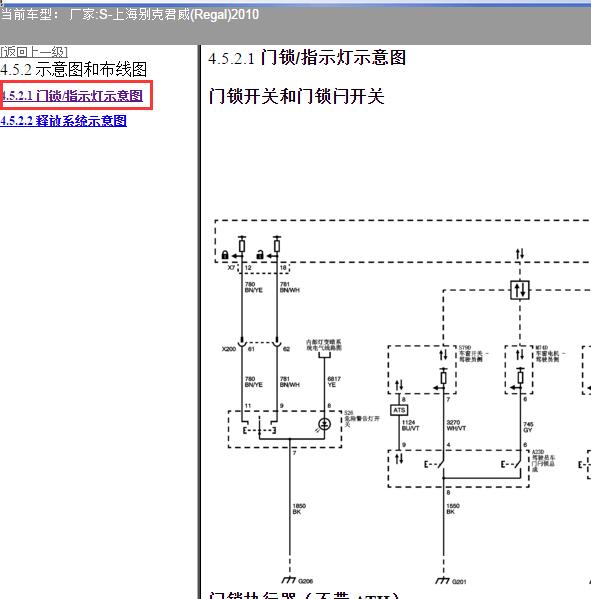591x599 pixels.
Task: Click the 3270 WH/VT wire label
Action: point(456,425)
